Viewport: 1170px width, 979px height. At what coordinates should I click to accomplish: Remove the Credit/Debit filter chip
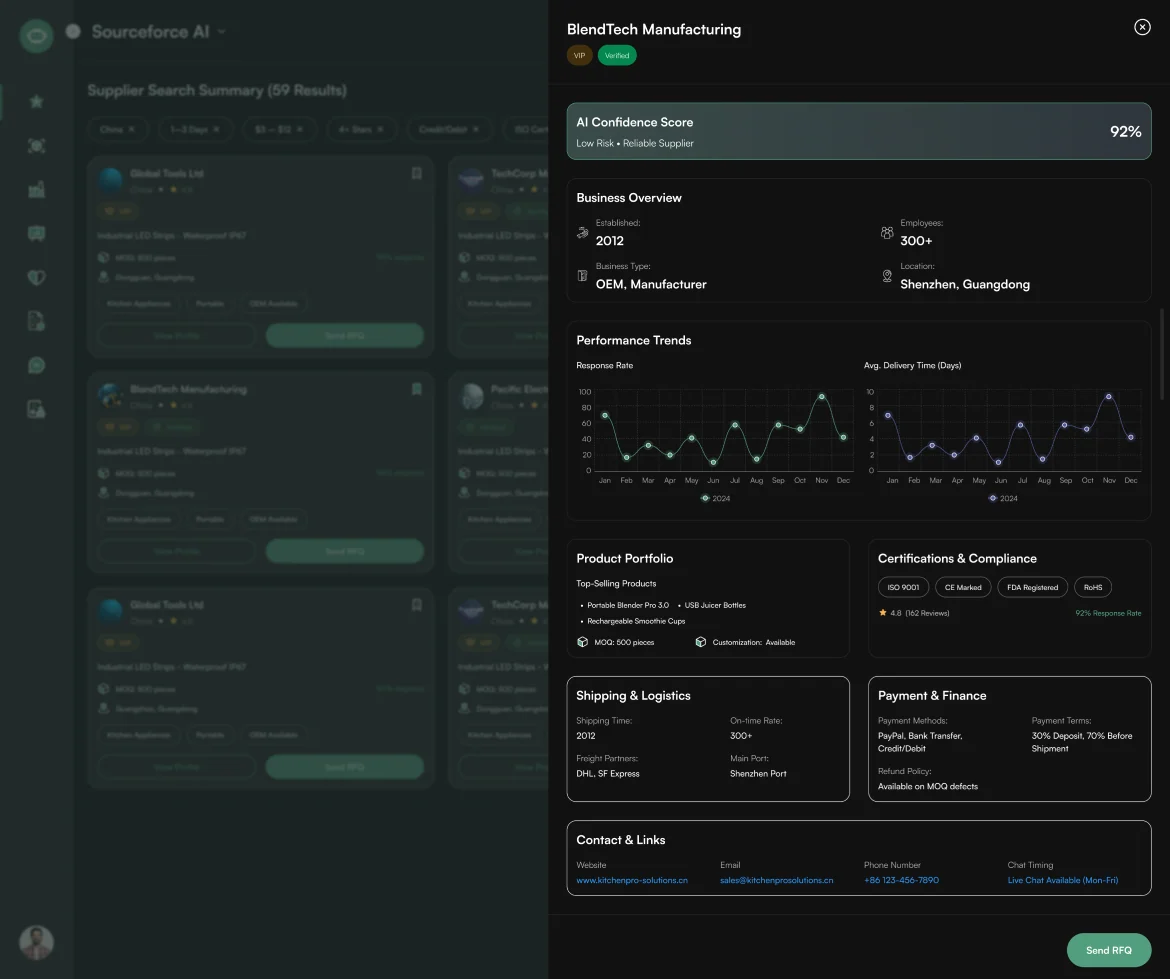click(x=475, y=129)
